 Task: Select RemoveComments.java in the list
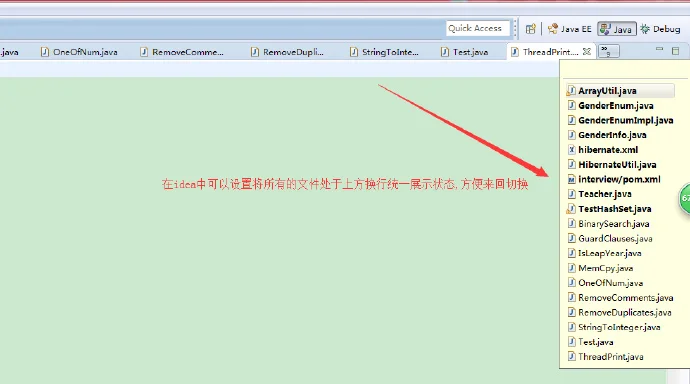[x=620, y=298]
